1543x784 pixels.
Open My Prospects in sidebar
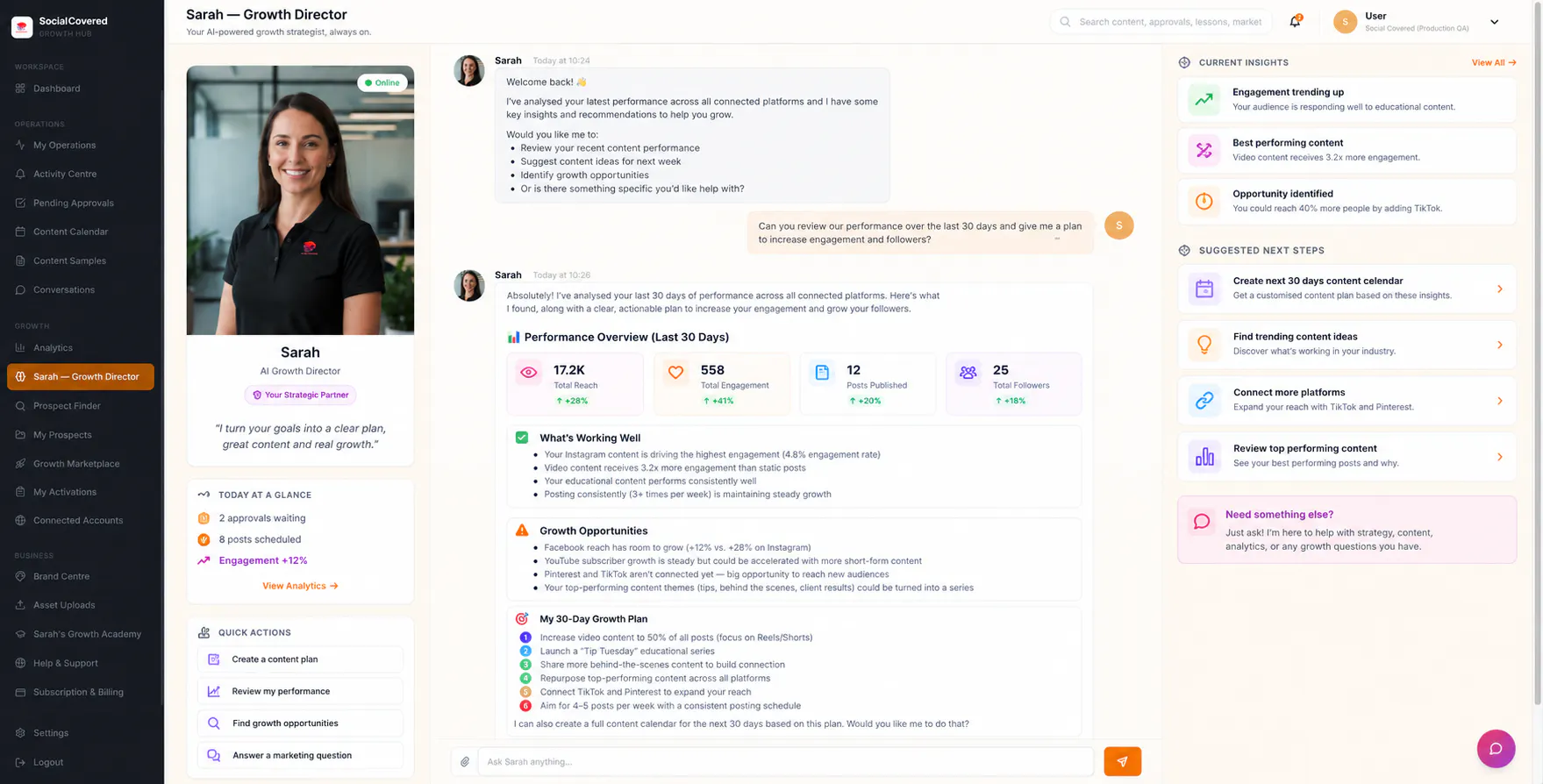tap(81, 435)
